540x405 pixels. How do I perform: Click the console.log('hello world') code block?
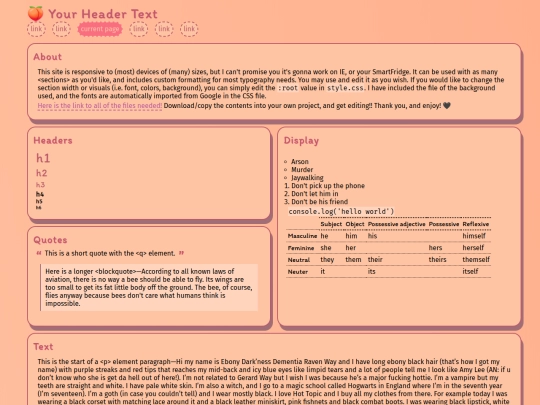point(341,211)
